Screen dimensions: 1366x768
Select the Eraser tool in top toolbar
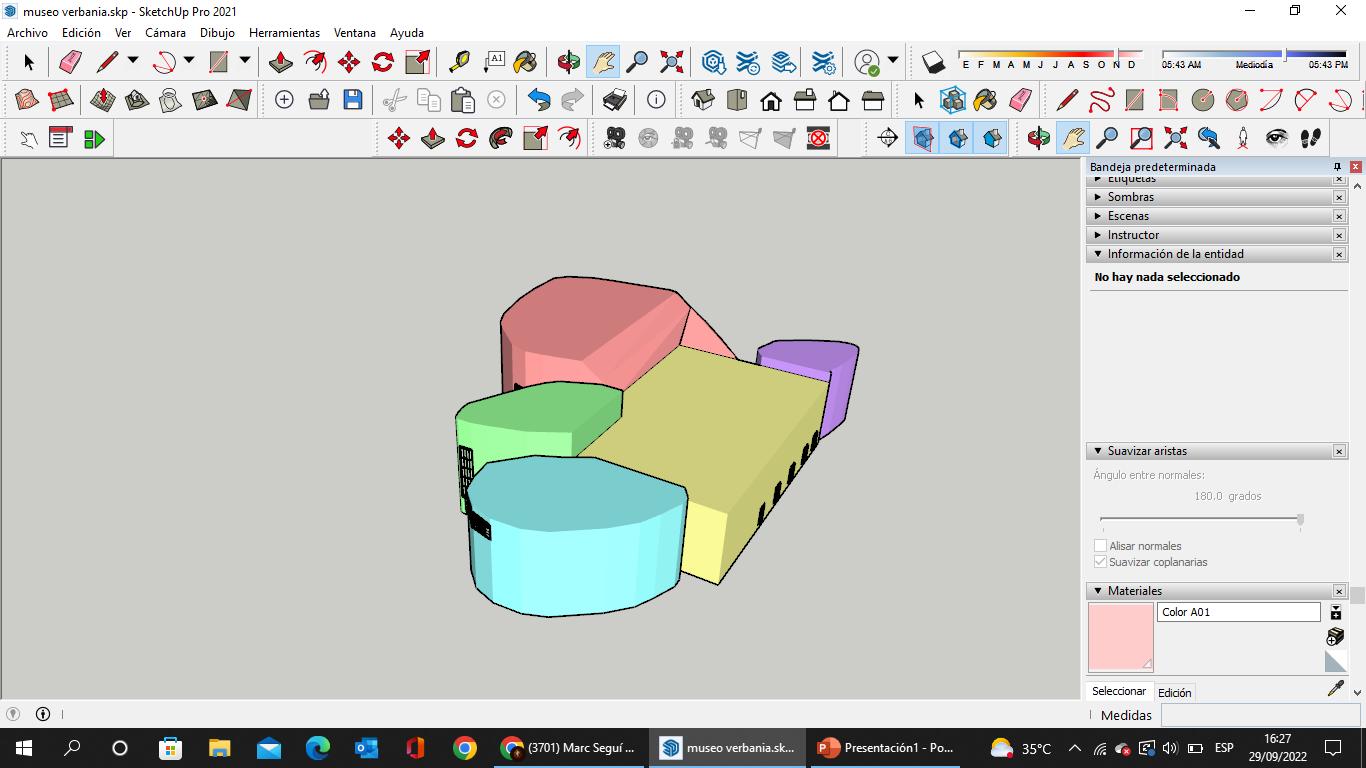click(x=70, y=62)
